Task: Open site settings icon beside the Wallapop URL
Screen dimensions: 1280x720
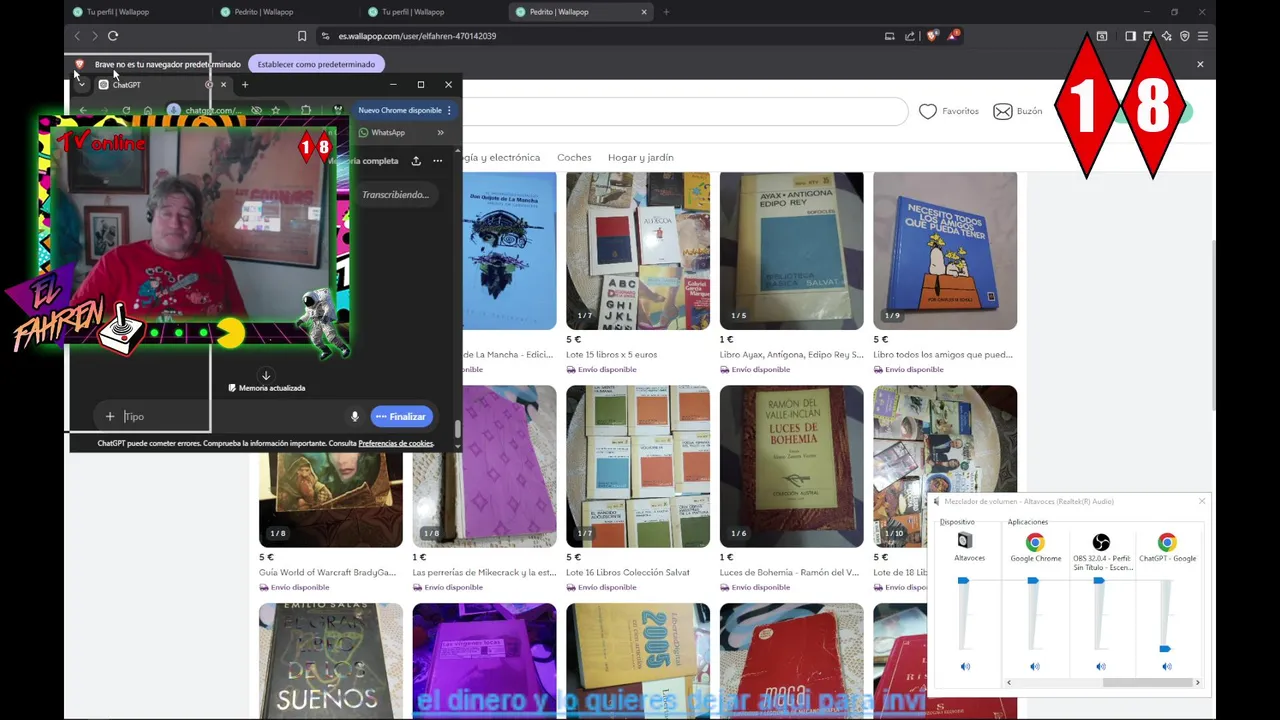Action: [x=325, y=36]
